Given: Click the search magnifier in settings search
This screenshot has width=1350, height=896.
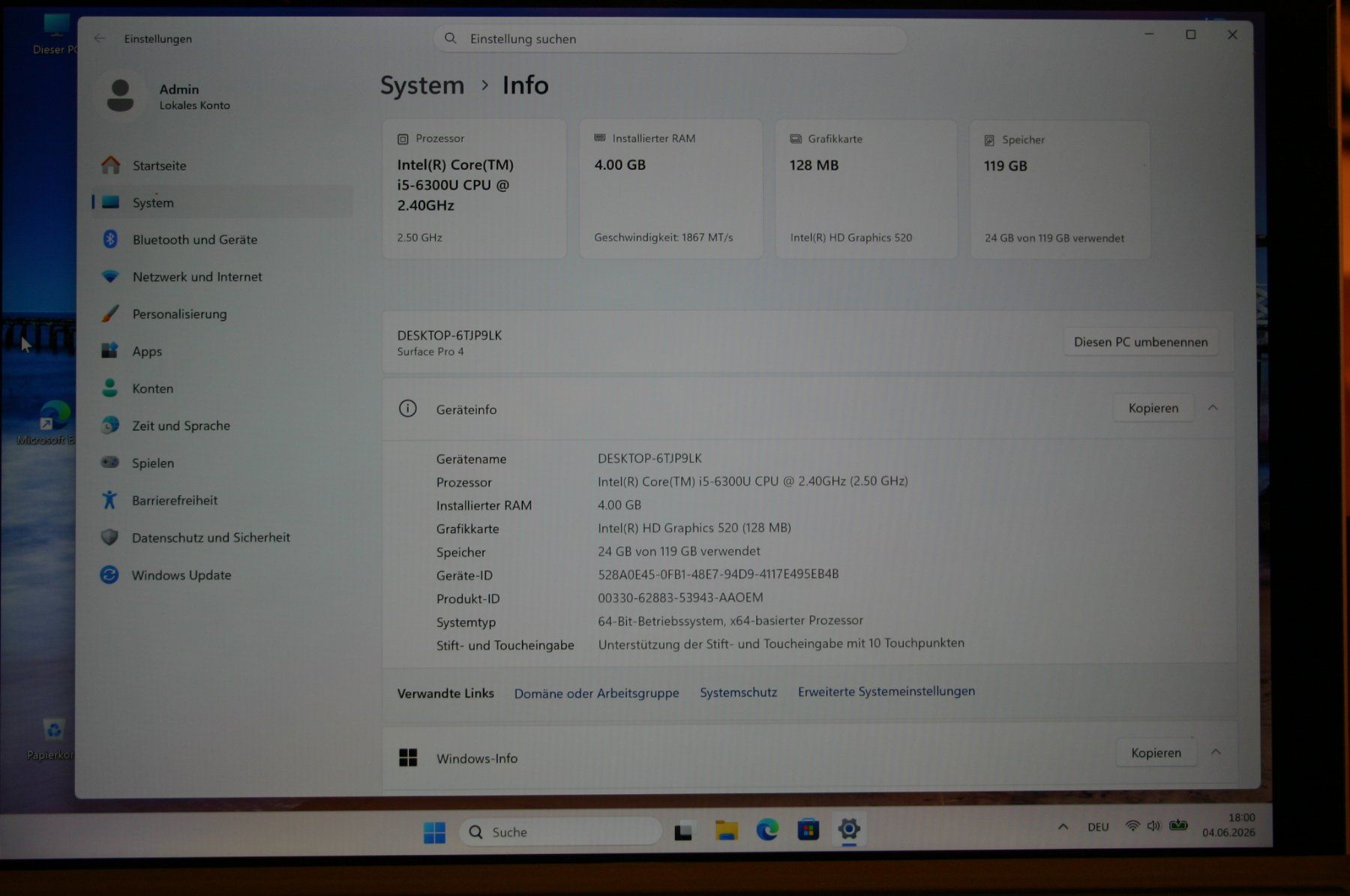Looking at the screenshot, I should pyautogui.click(x=451, y=38).
